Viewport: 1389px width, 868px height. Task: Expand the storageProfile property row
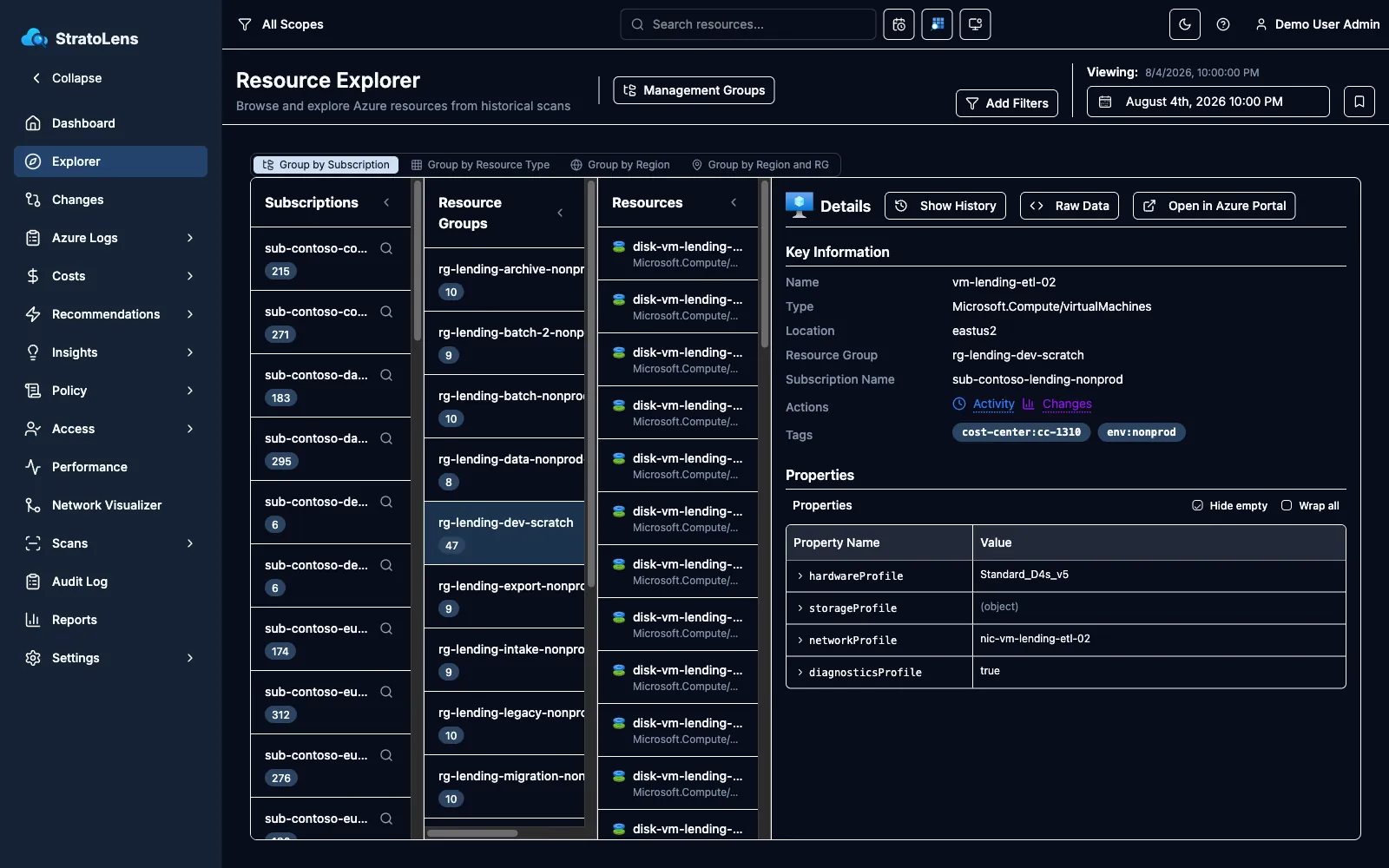pos(800,608)
